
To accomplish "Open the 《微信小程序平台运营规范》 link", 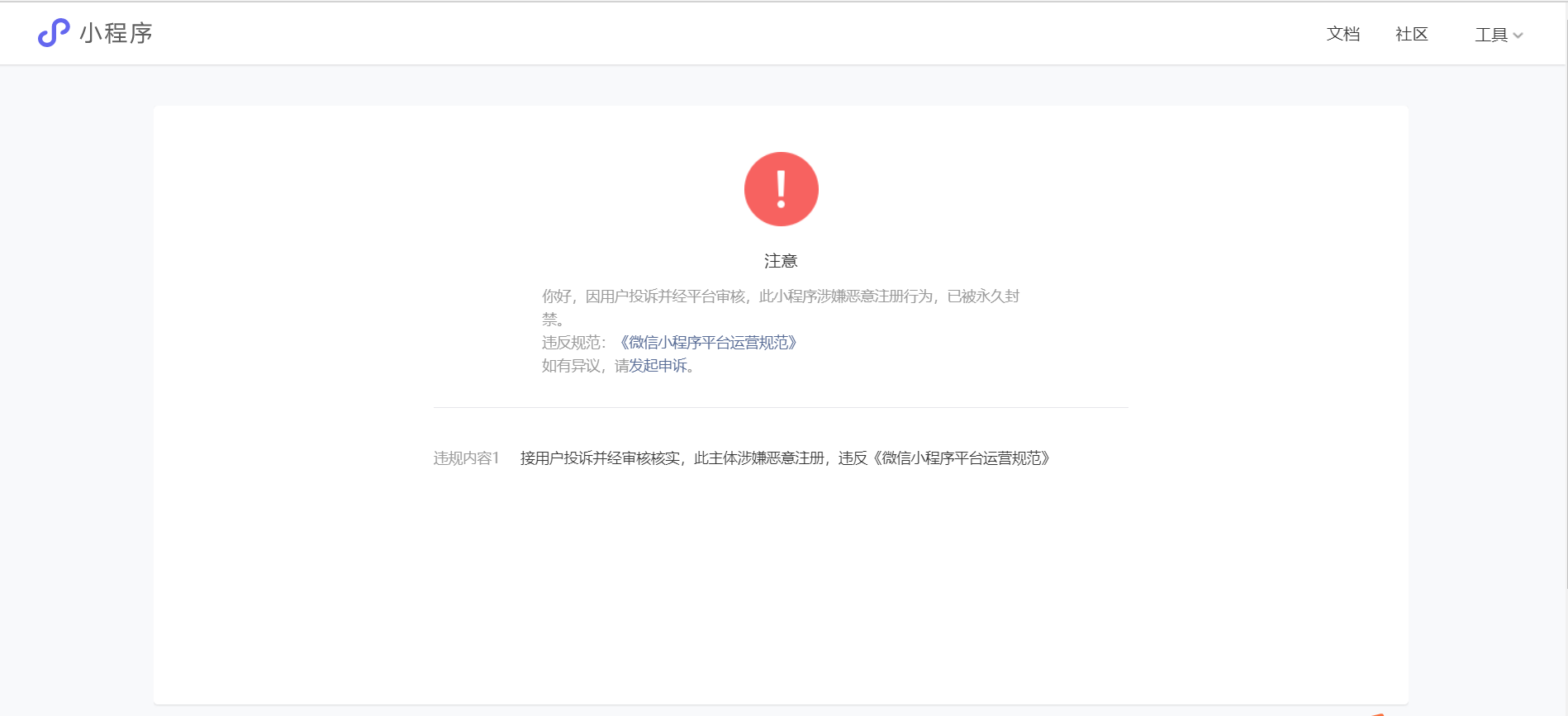I will (x=708, y=343).
